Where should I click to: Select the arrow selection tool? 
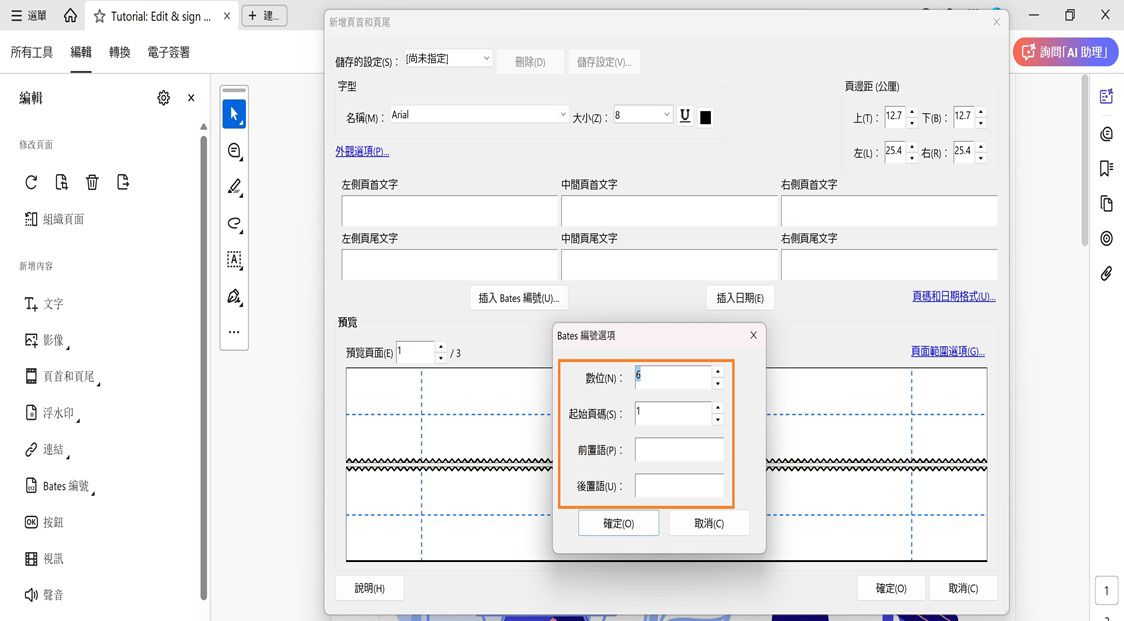(234, 114)
